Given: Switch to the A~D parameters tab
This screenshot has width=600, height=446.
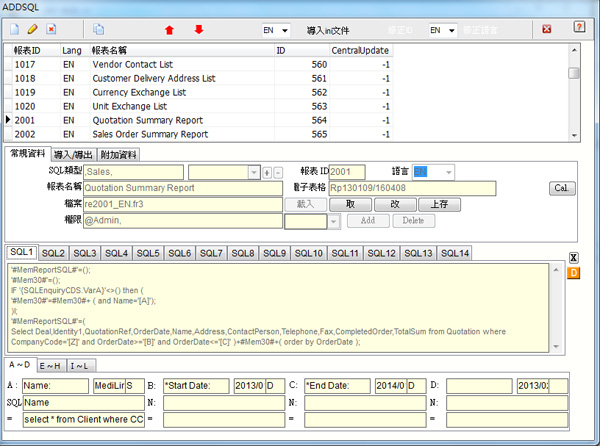Looking at the screenshot, I should coord(20,365).
